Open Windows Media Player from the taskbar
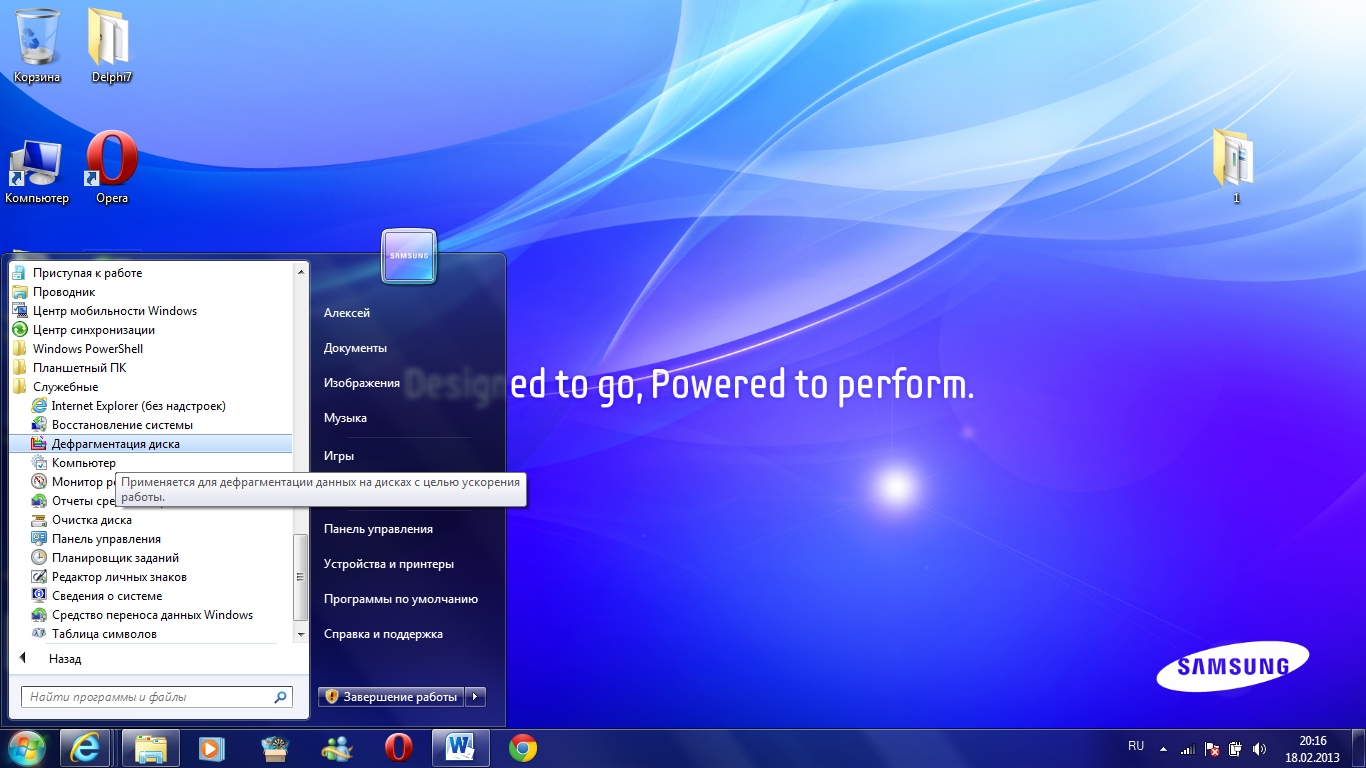Screen dimensions: 1366x768 coord(211,748)
